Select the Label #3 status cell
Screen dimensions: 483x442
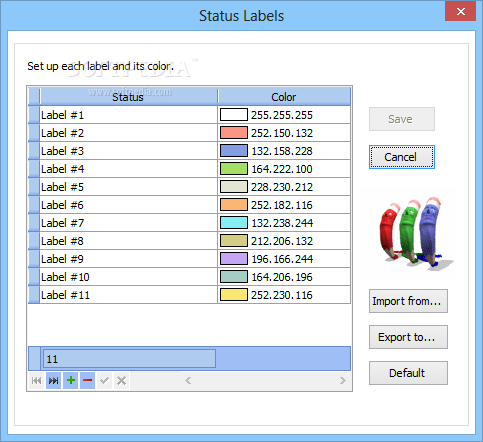tap(128, 151)
